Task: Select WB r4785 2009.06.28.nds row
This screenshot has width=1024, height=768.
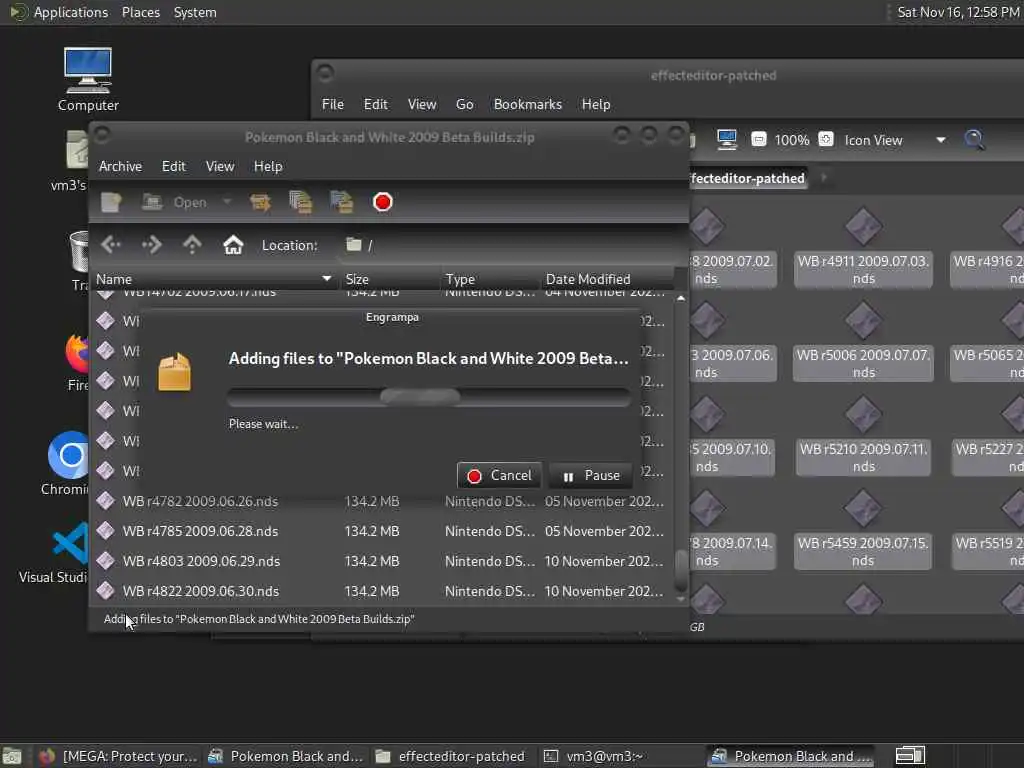Action: [x=382, y=532]
